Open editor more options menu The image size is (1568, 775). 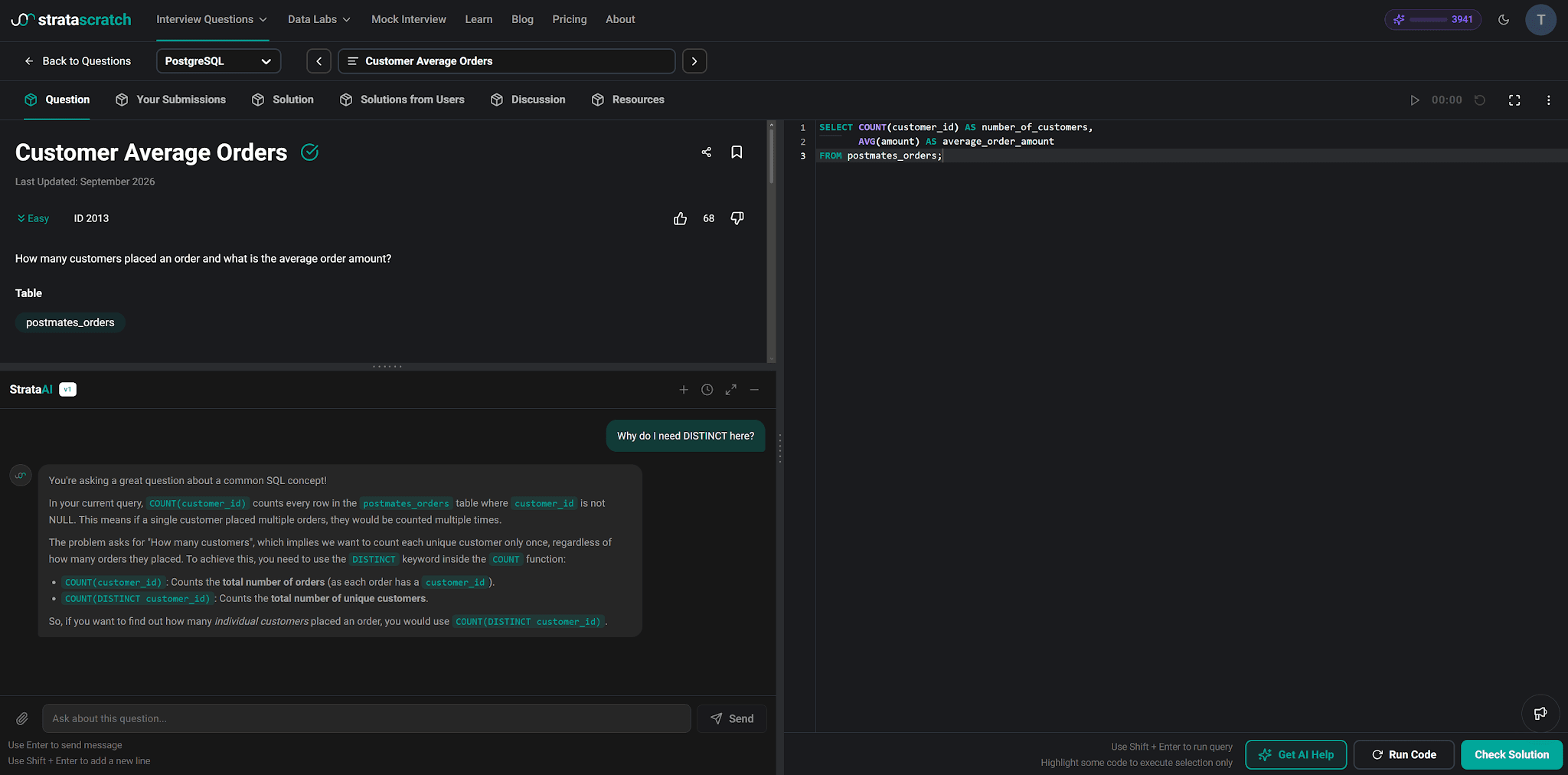click(1548, 100)
